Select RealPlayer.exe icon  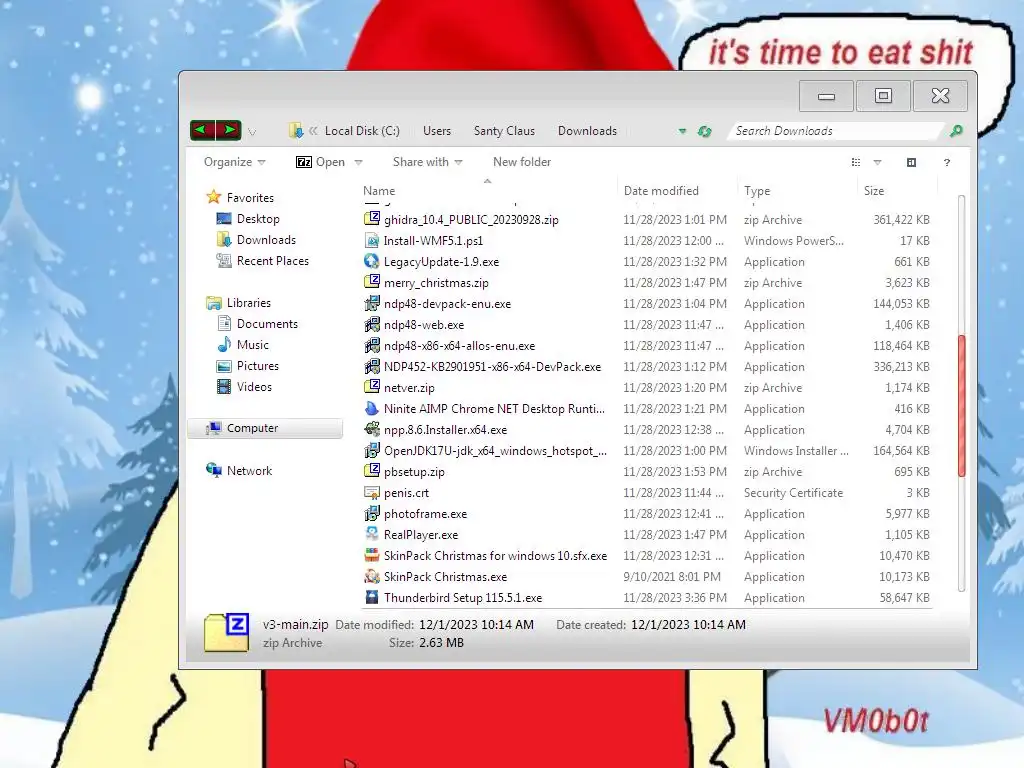pos(372,534)
